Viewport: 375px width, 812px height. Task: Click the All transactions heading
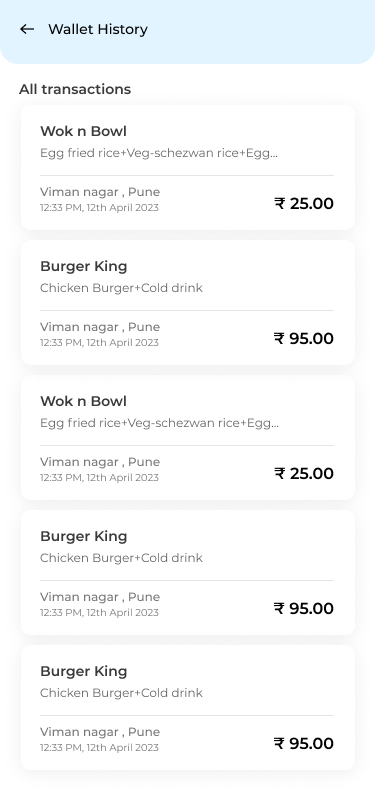coord(75,89)
